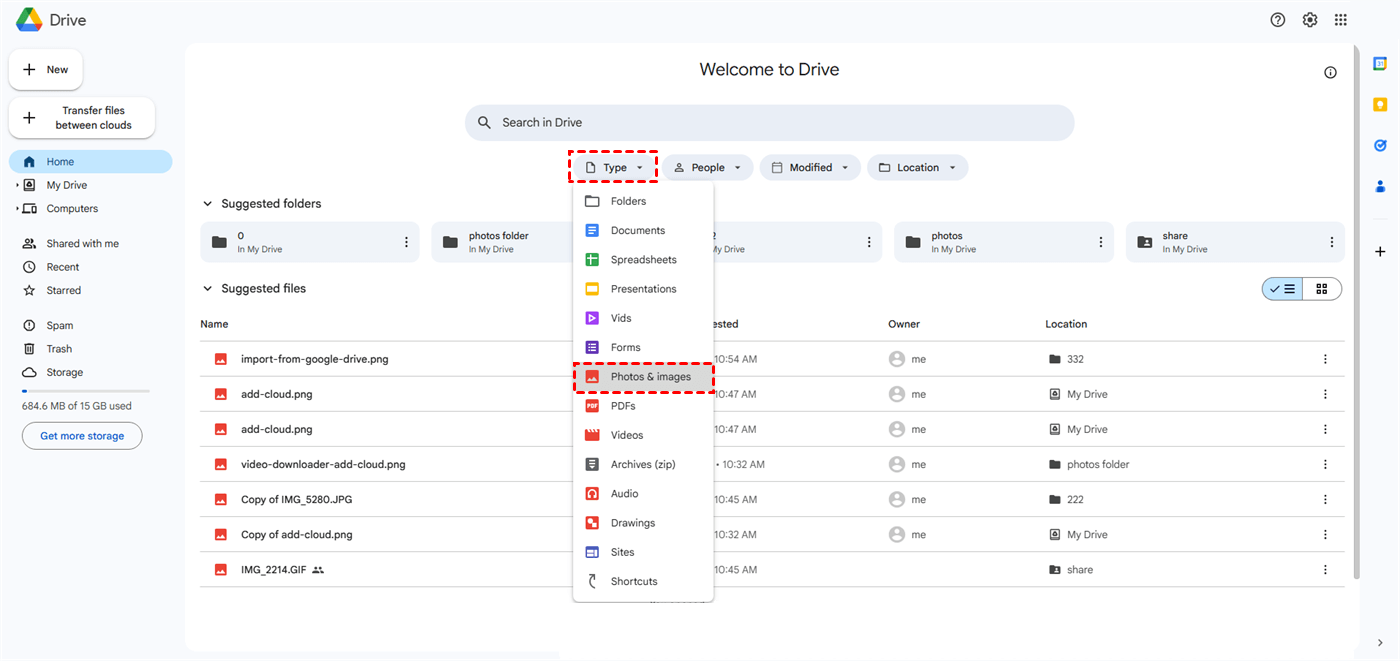Screen dimensions: 1400x661
Task: Open Contacts in side panel
Action: click(1380, 186)
